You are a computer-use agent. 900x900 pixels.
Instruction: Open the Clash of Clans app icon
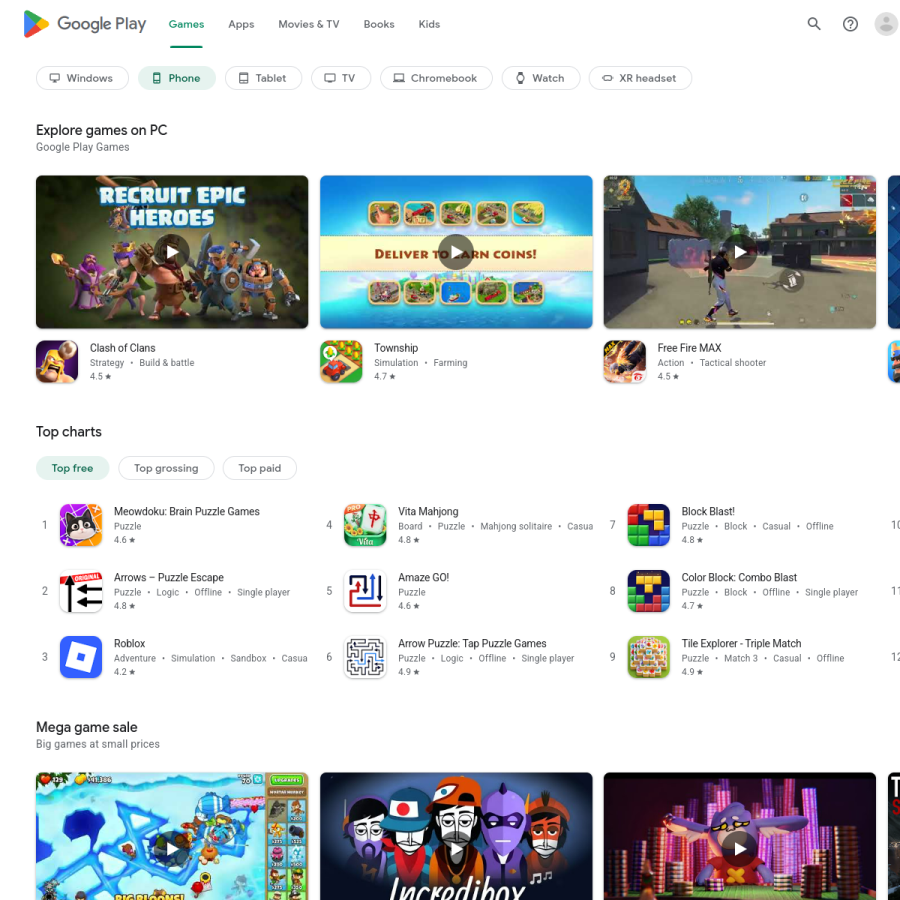pyautogui.click(x=57, y=362)
